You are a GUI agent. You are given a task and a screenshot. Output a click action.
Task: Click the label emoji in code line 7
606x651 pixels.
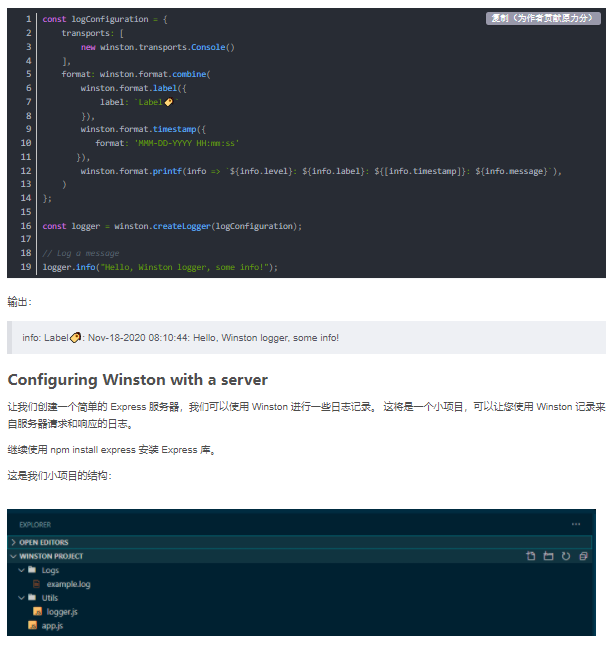click(169, 102)
